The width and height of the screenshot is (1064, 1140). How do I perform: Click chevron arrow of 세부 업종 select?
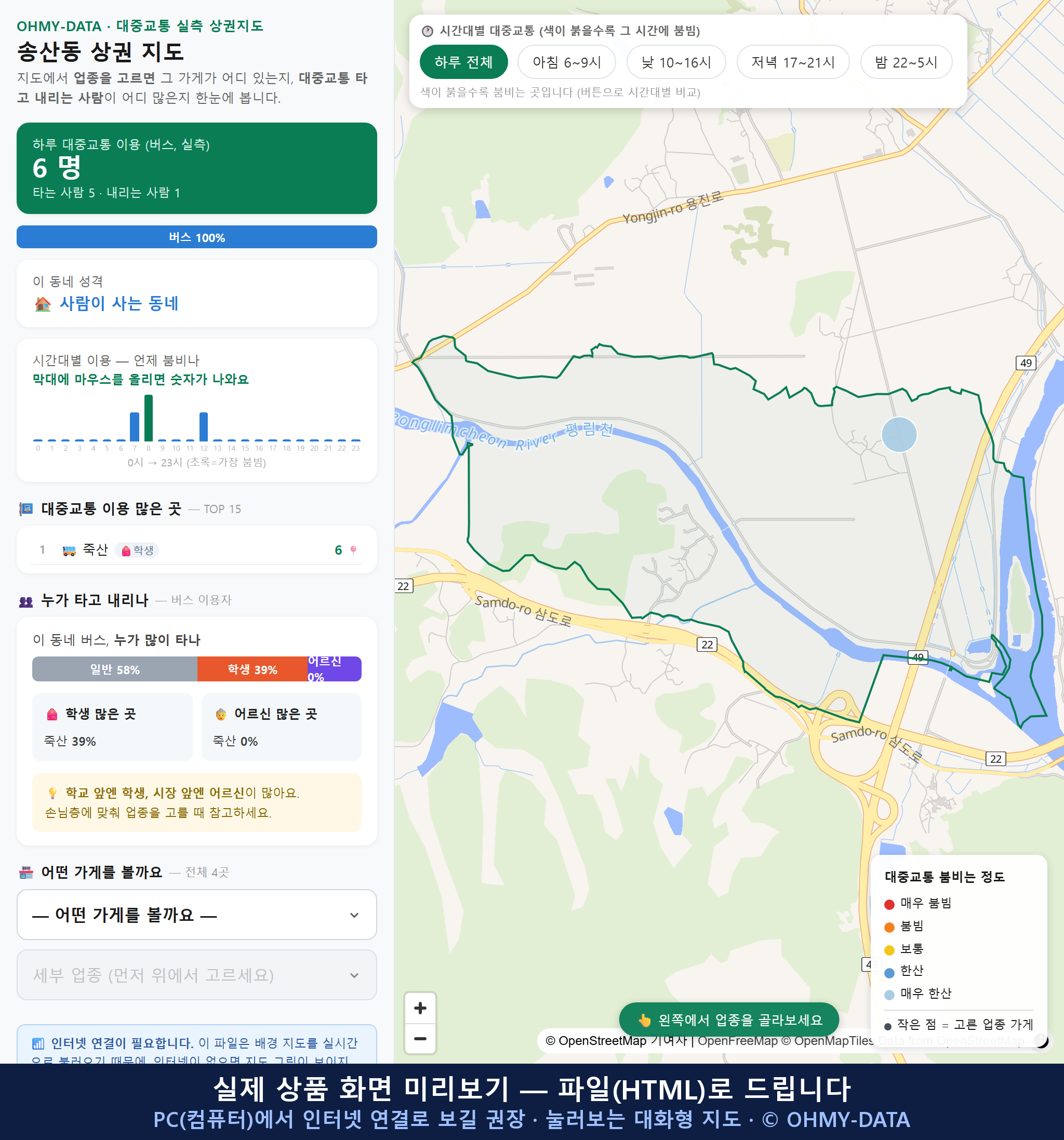354,975
